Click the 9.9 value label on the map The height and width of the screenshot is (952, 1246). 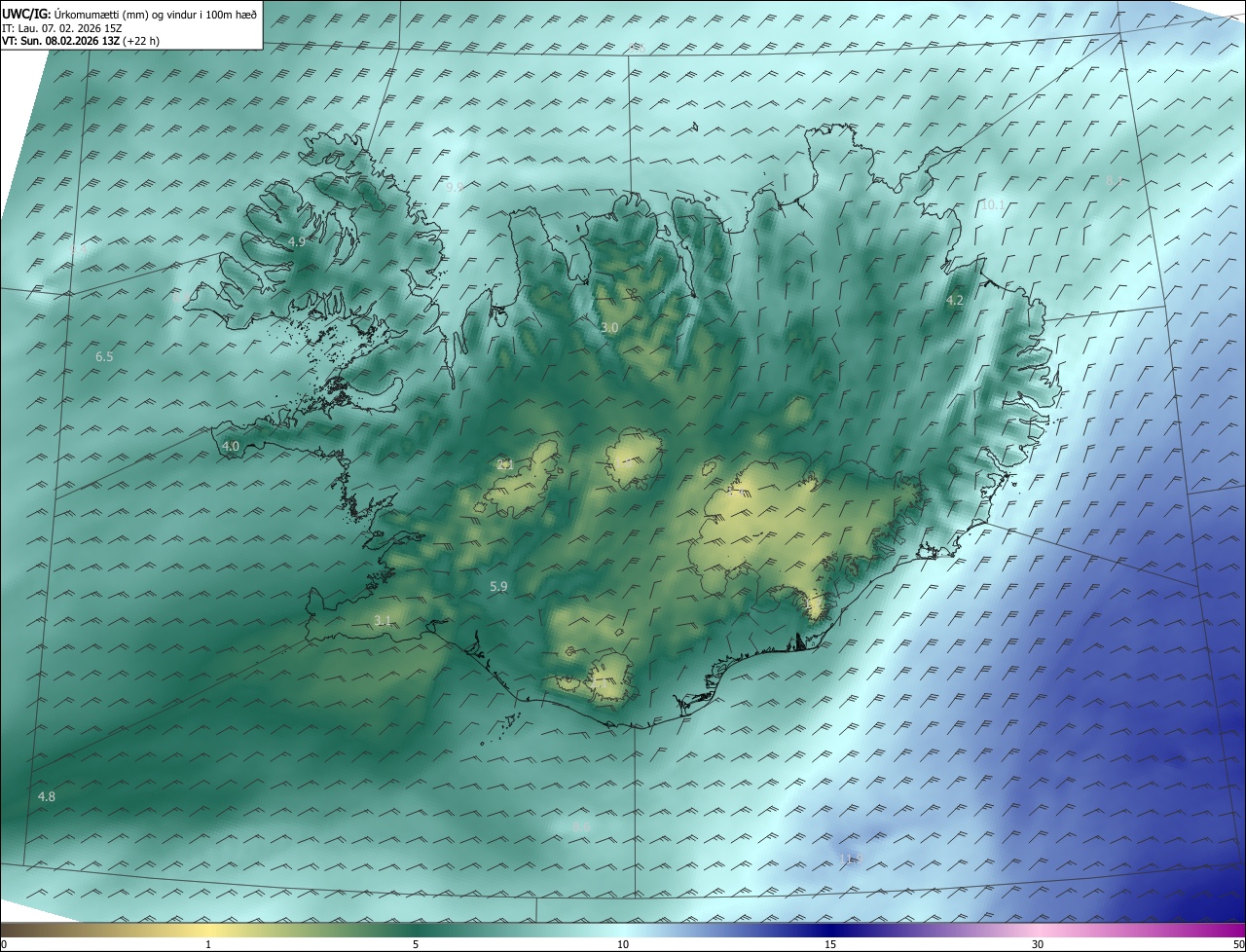(x=455, y=186)
